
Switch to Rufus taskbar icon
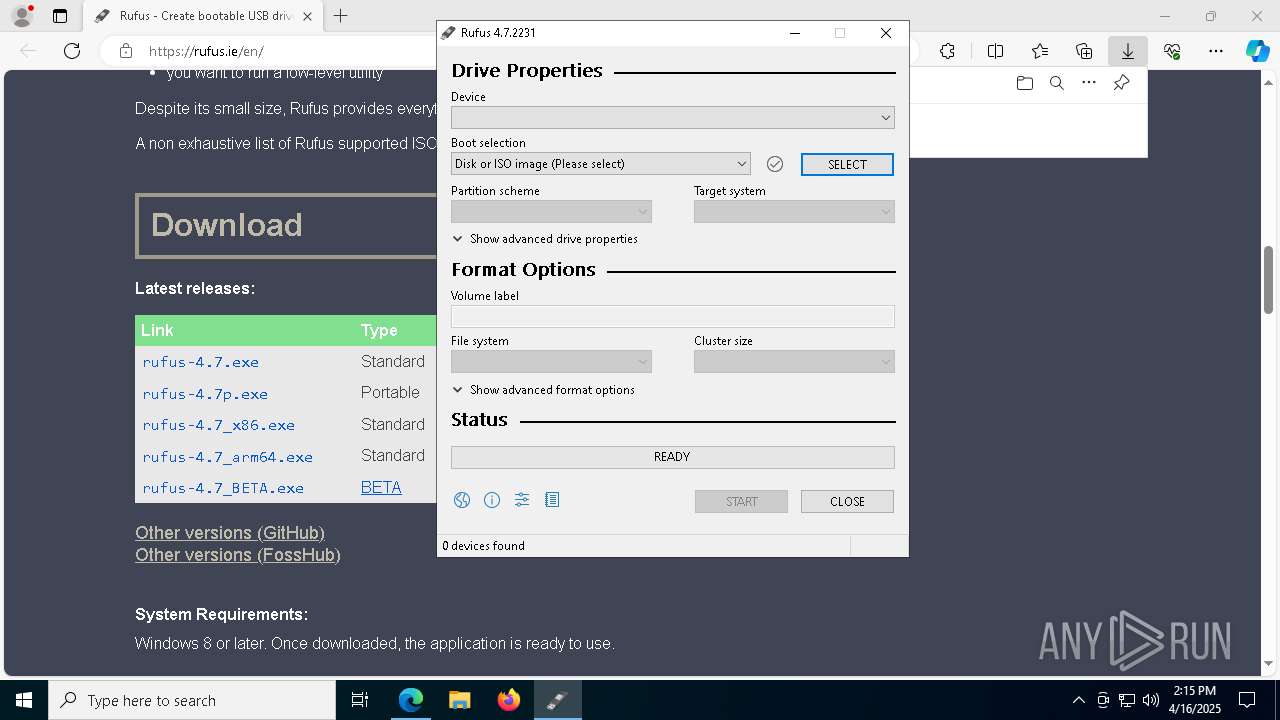(x=557, y=700)
